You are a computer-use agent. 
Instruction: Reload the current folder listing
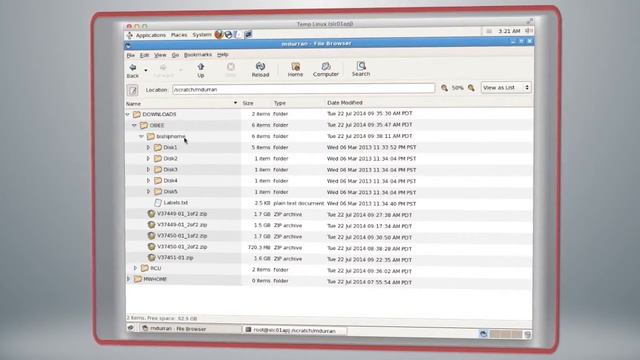click(260, 70)
